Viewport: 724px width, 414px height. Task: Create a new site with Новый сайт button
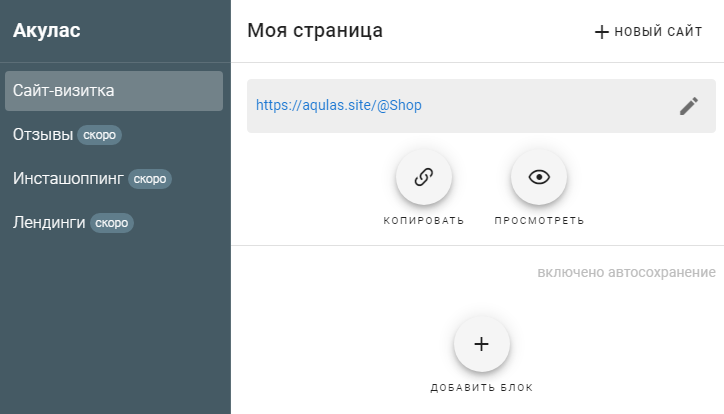(648, 31)
